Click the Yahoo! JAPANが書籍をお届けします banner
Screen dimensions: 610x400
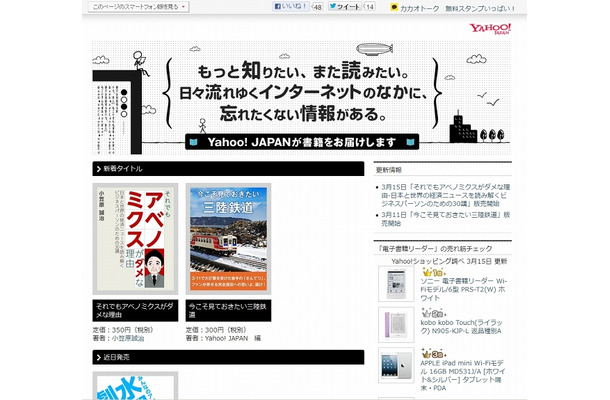pos(302,142)
